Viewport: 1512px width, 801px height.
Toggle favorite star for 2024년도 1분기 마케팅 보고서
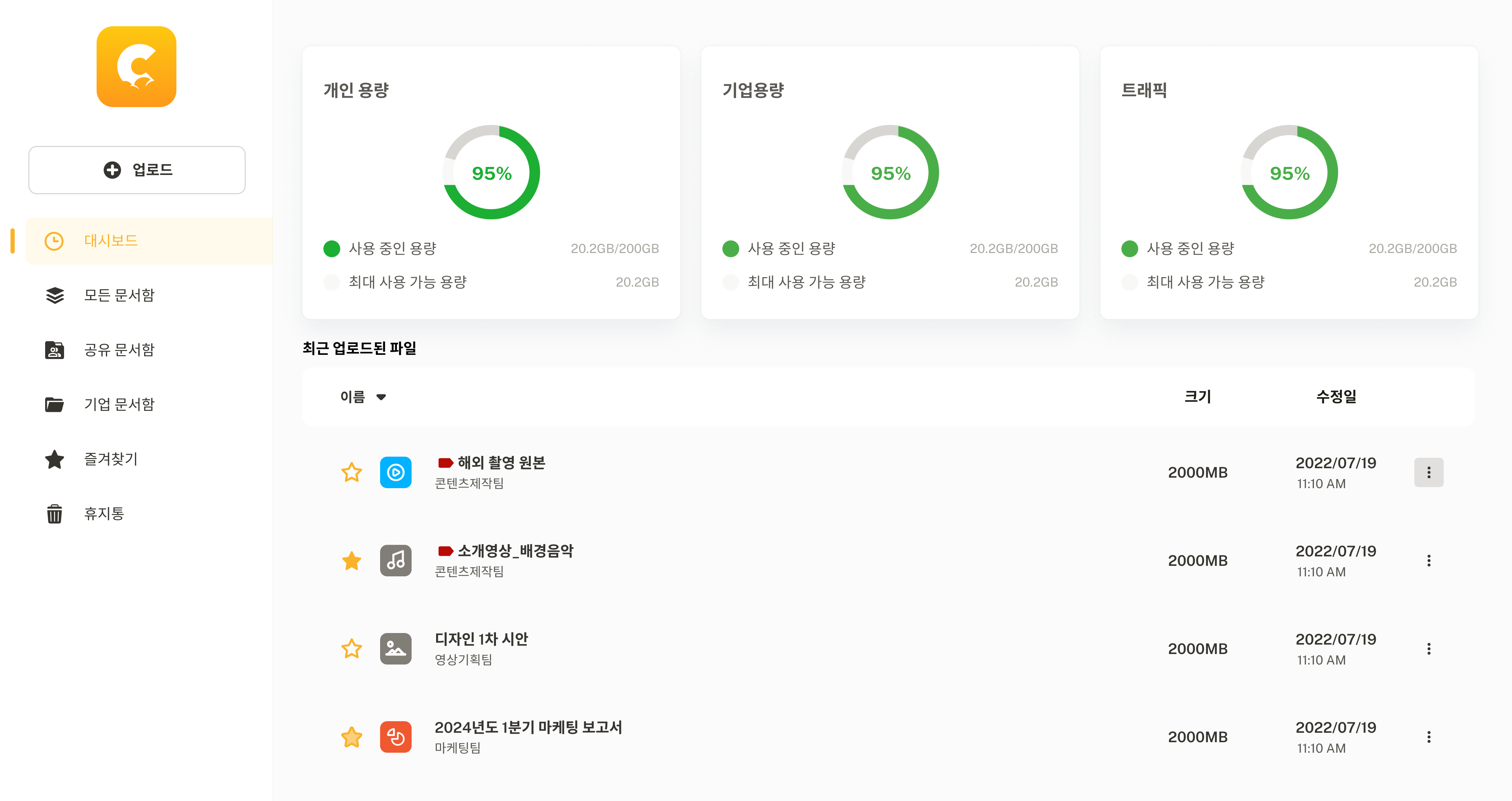[x=352, y=737]
